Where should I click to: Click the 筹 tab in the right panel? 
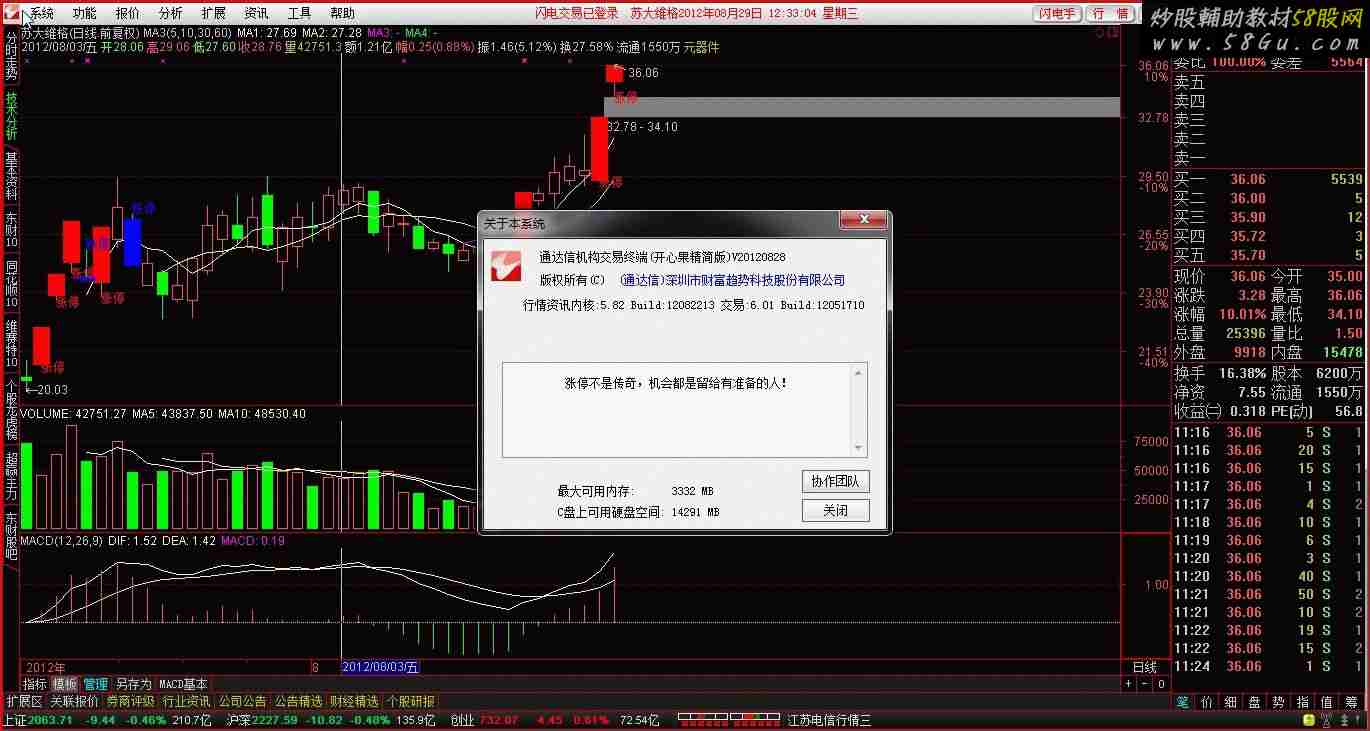point(1352,702)
